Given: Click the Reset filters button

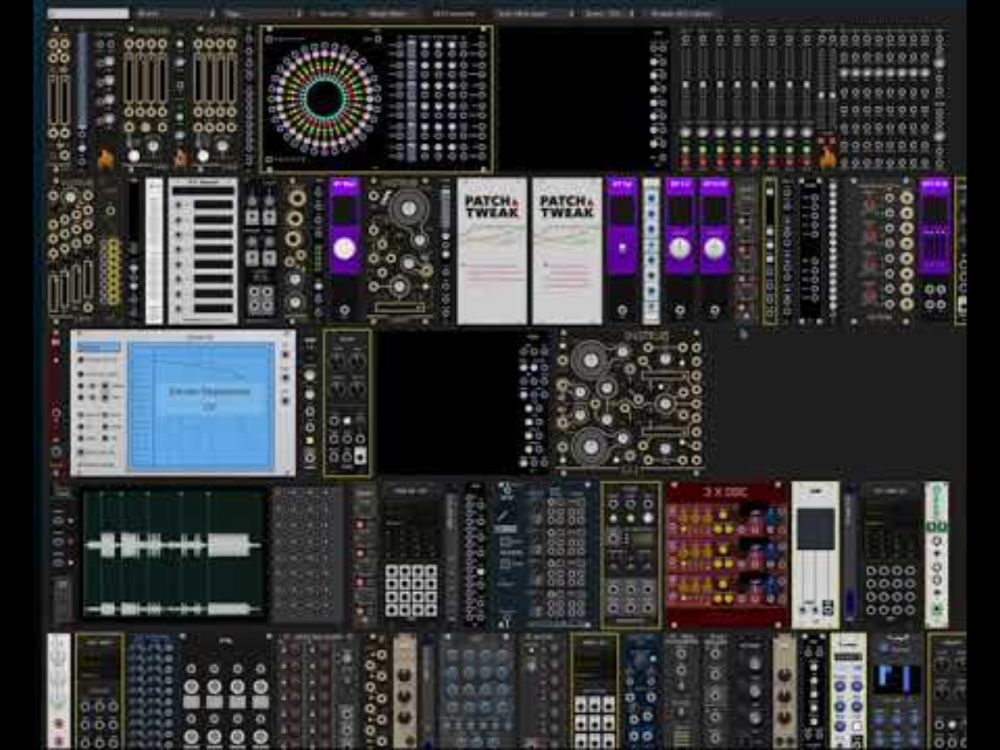Looking at the screenshot, I should [x=388, y=13].
